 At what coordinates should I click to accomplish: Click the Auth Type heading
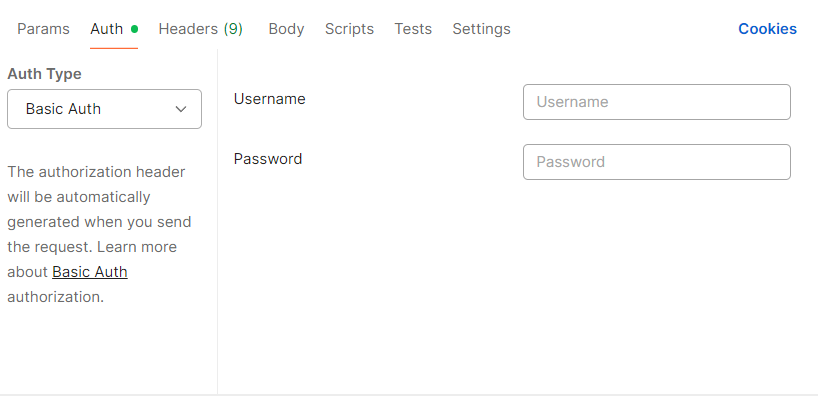pos(44,74)
